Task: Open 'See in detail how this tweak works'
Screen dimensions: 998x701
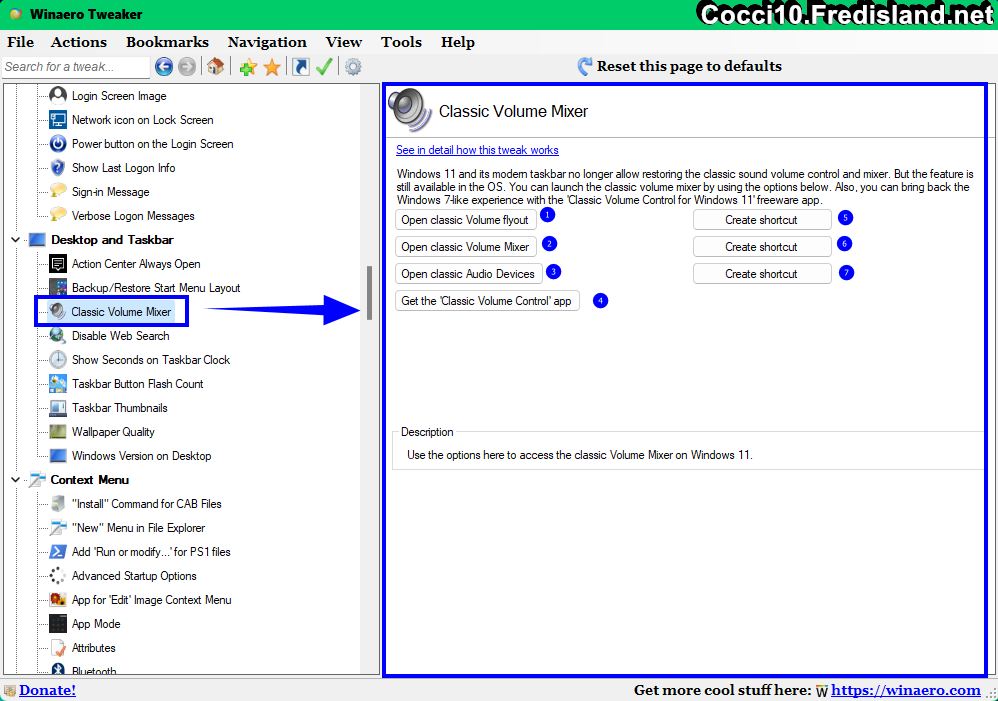Action: pos(477,150)
